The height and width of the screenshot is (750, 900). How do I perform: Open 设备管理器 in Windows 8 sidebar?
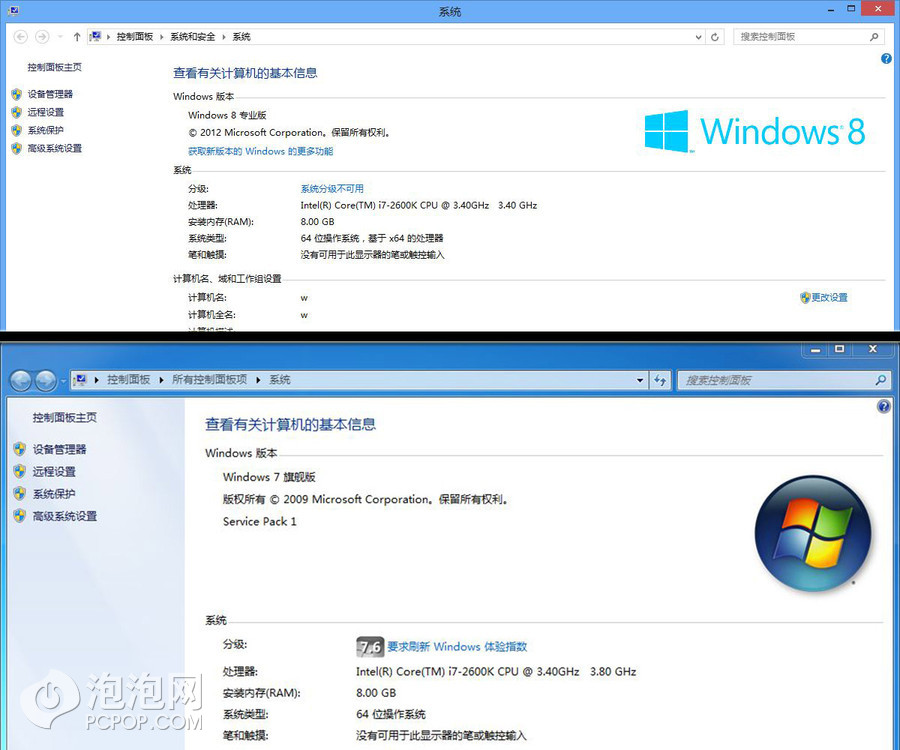(x=50, y=94)
